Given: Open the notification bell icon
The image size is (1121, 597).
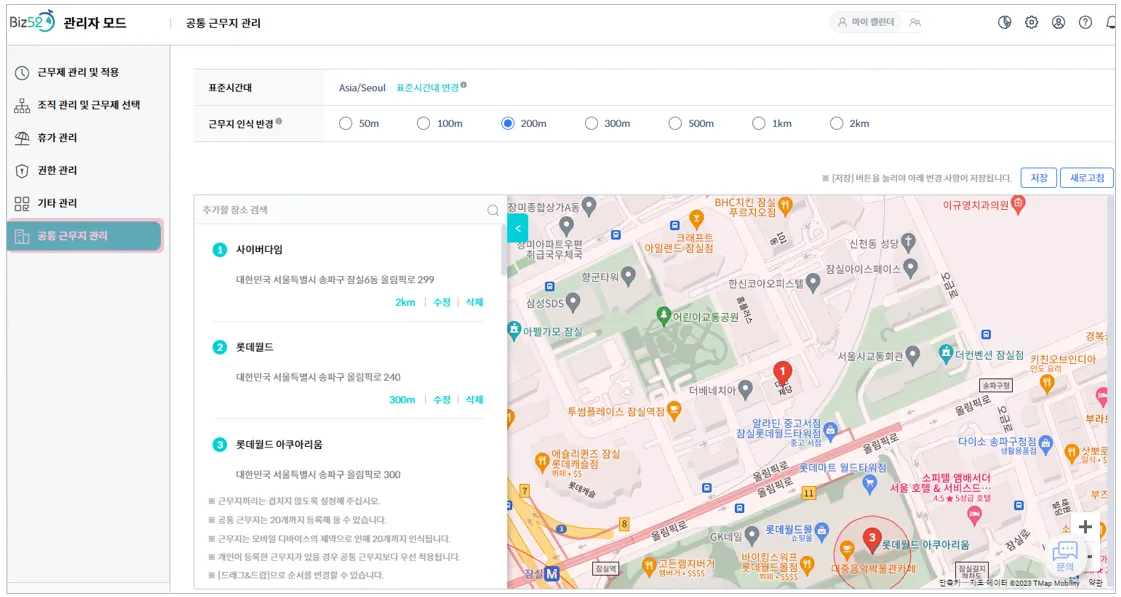Looking at the screenshot, I should [1112, 22].
